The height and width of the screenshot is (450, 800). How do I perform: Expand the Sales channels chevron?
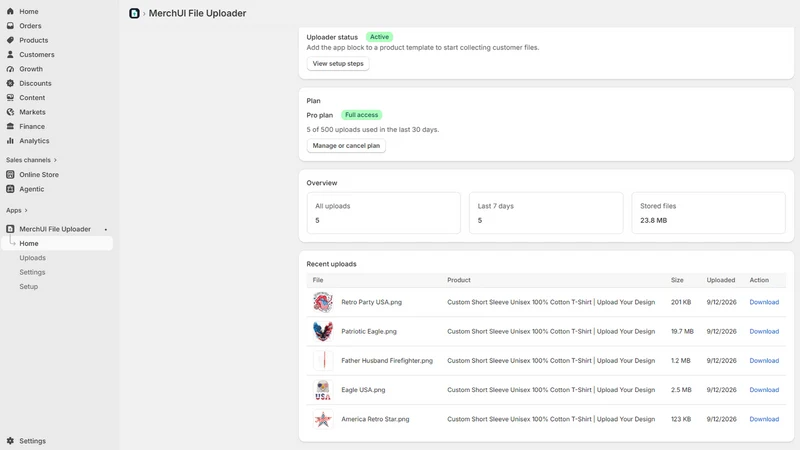55,160
